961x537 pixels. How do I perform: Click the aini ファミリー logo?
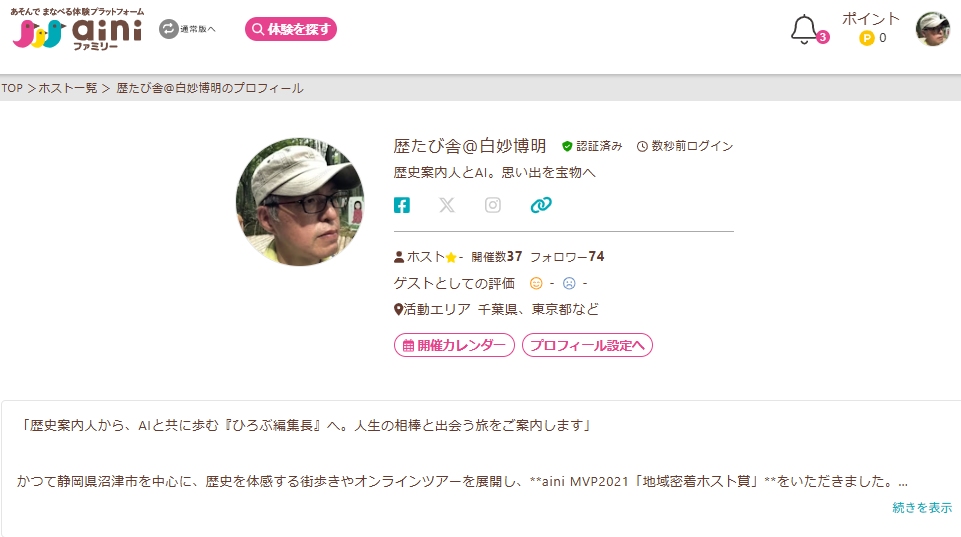pyautogui.click(x=78, y=29)
